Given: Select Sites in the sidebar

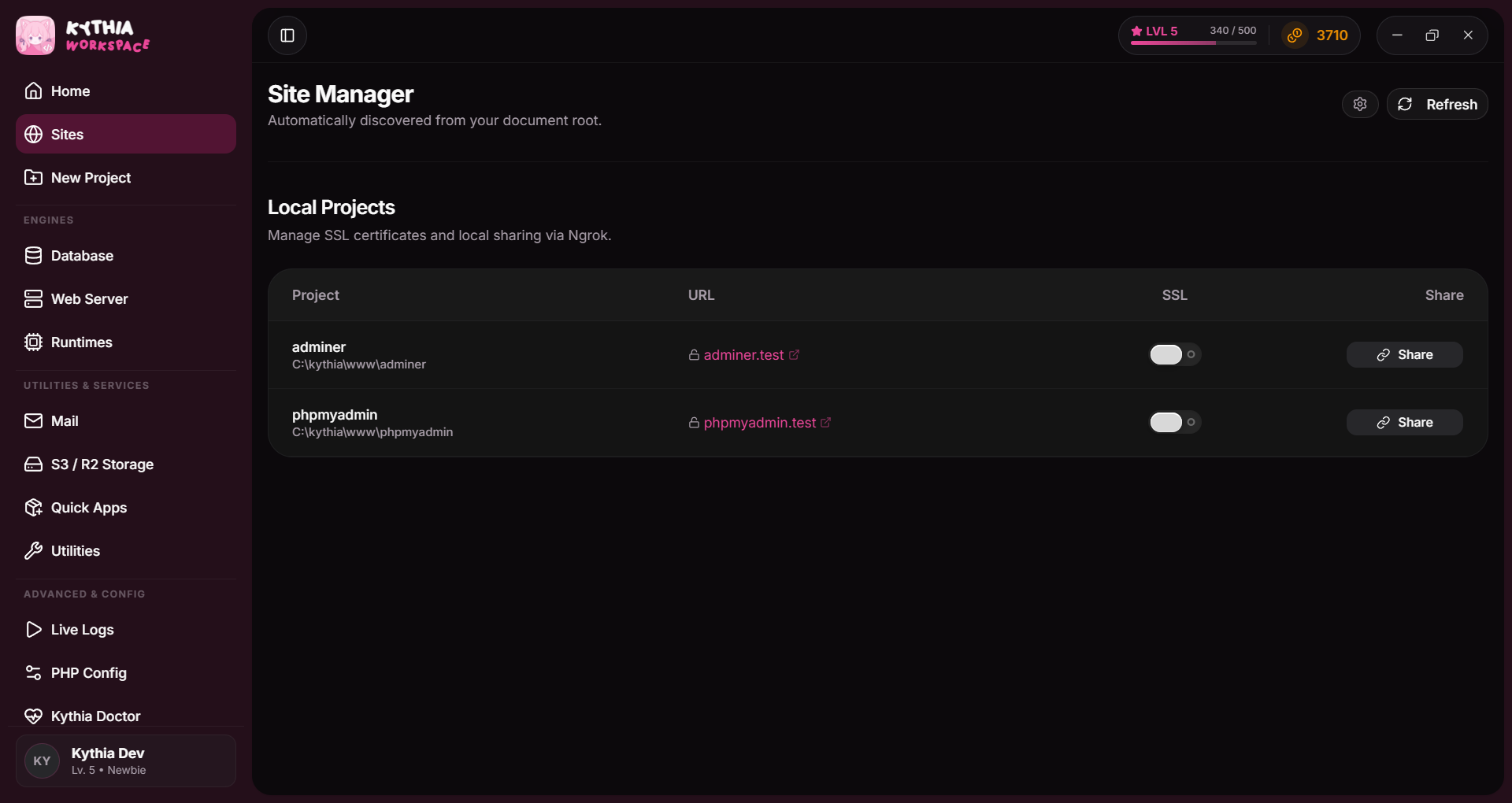Looking at the screenshot, I should pos(126,135).
